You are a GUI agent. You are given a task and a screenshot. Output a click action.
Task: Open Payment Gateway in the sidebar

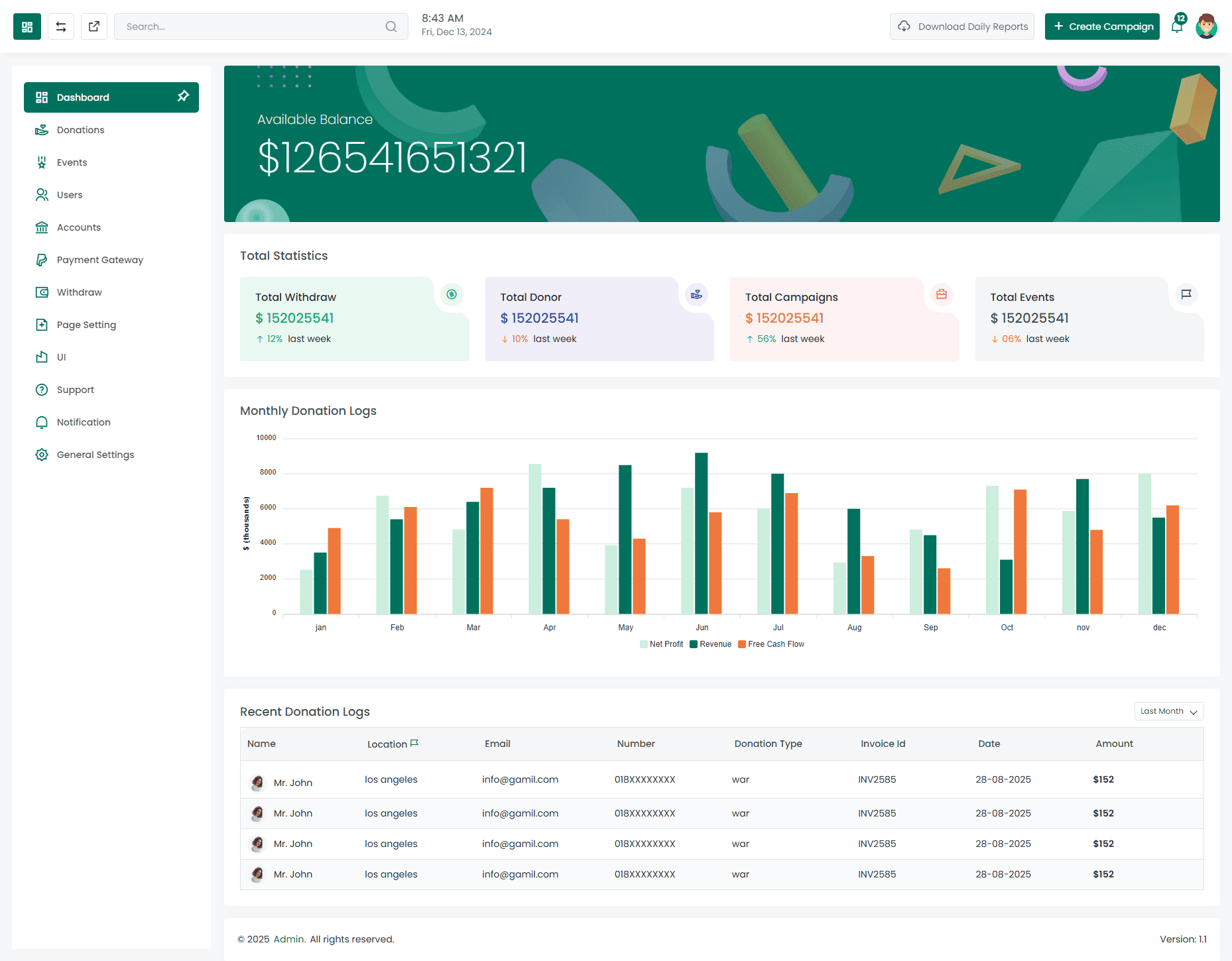[111, 260]
